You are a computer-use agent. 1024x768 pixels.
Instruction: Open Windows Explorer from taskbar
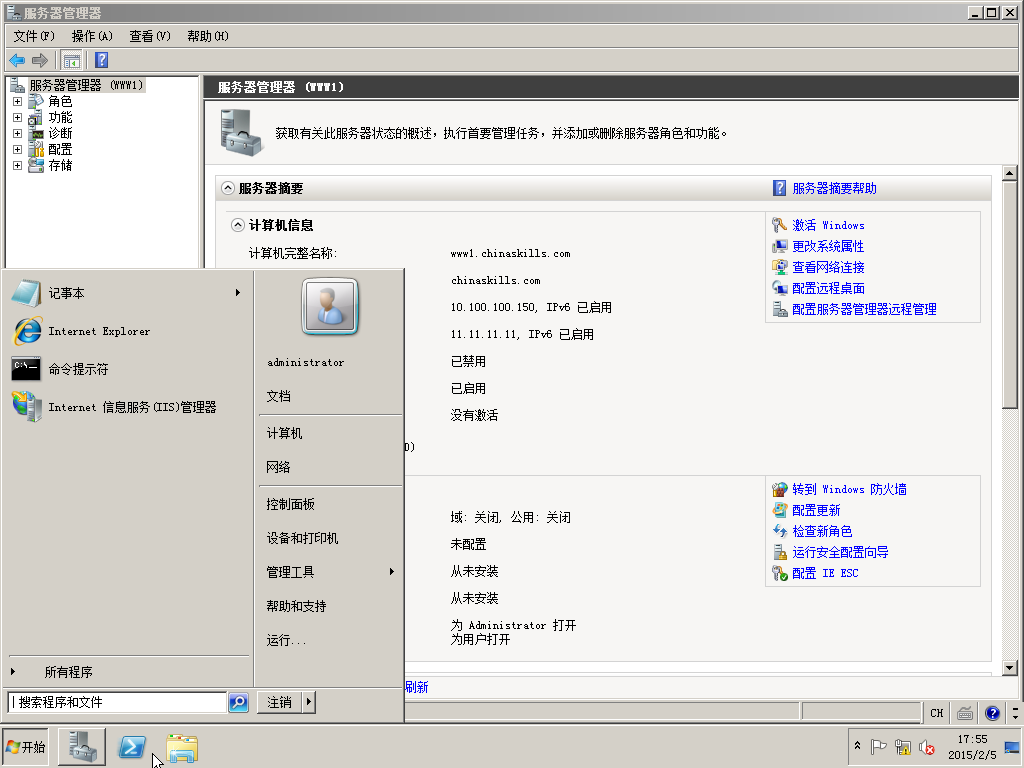[182, 748]
